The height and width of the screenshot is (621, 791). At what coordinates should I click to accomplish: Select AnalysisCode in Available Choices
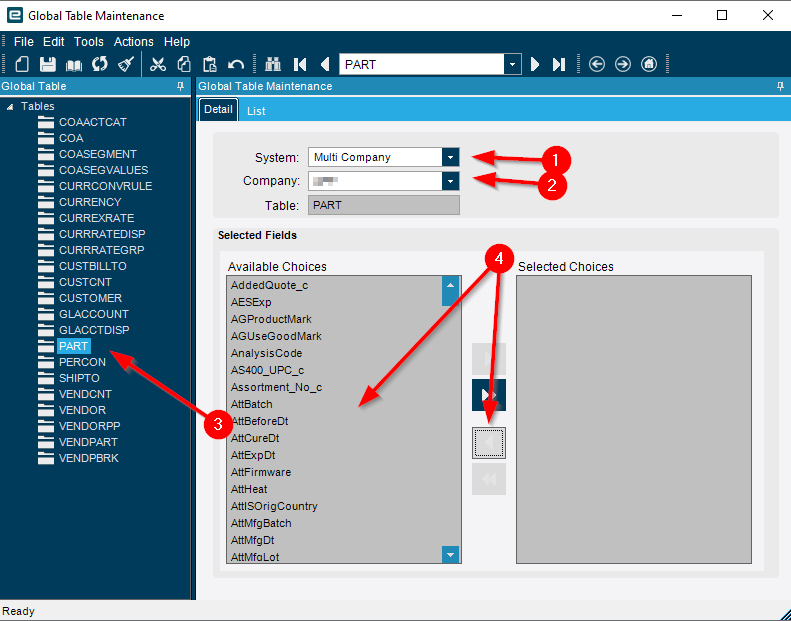tap(266, 353)
